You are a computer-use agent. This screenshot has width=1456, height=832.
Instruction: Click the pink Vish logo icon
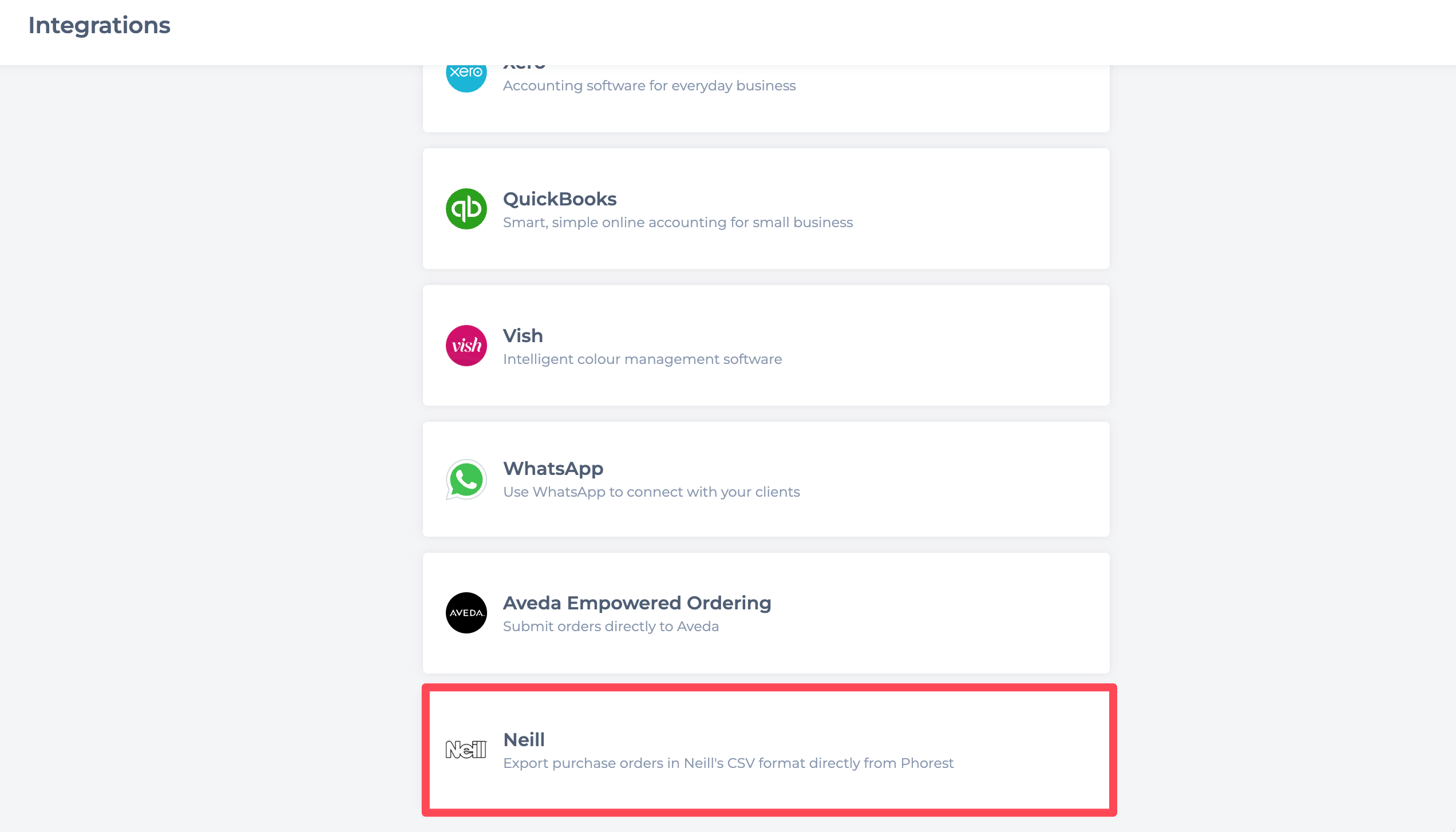(x=466, y=346)
